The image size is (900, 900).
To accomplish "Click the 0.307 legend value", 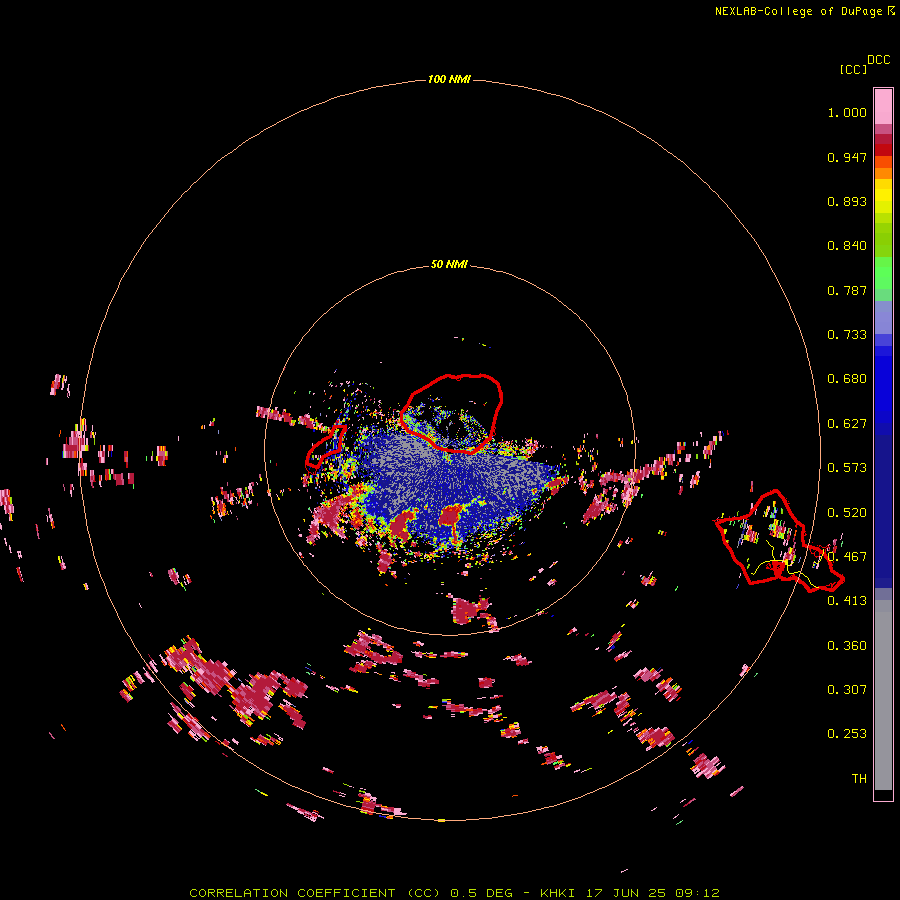I will coord(847,689).
